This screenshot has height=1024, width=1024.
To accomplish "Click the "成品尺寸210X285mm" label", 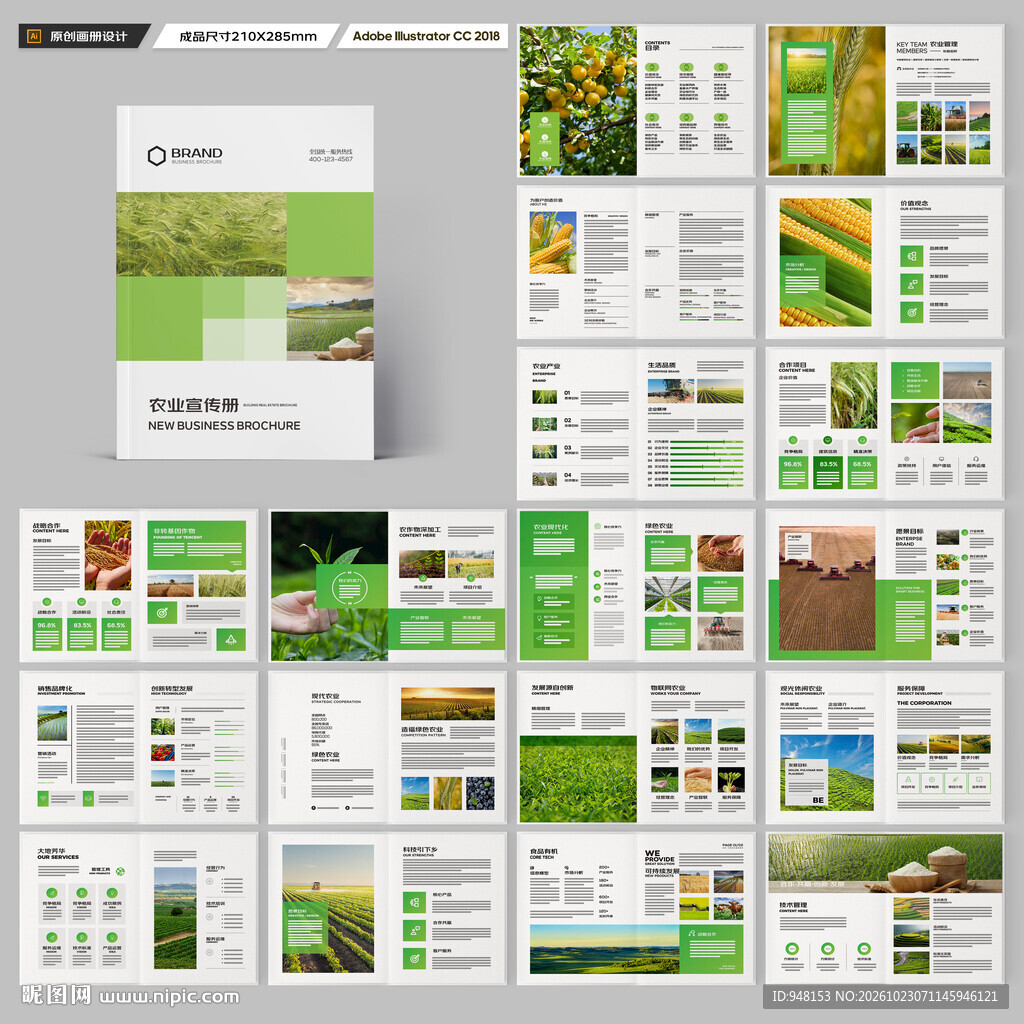I will click(x=248, y=37).
